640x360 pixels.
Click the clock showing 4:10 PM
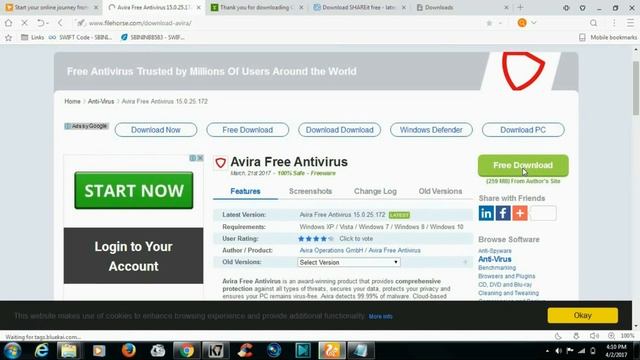616,347
